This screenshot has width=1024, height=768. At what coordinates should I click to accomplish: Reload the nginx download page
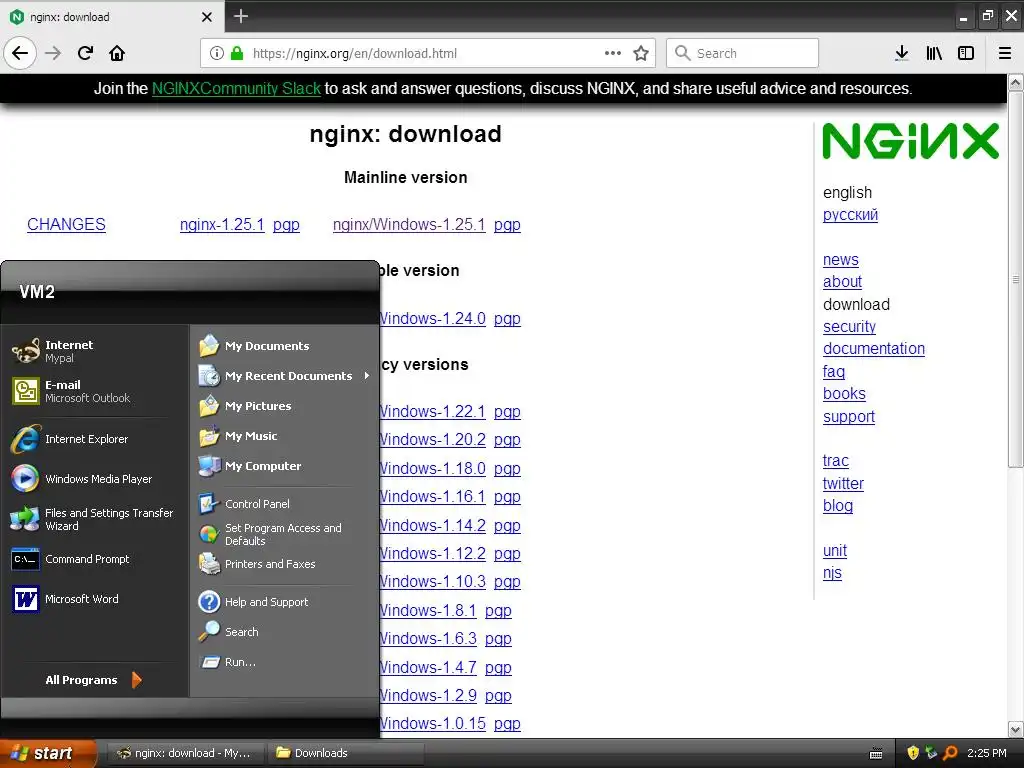point(85,53)
